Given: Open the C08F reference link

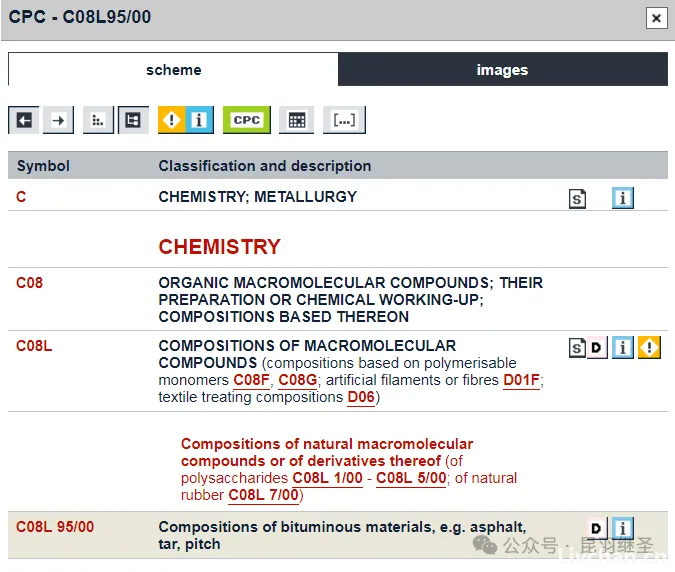Looking at the screenshot, I should point(252,380).
